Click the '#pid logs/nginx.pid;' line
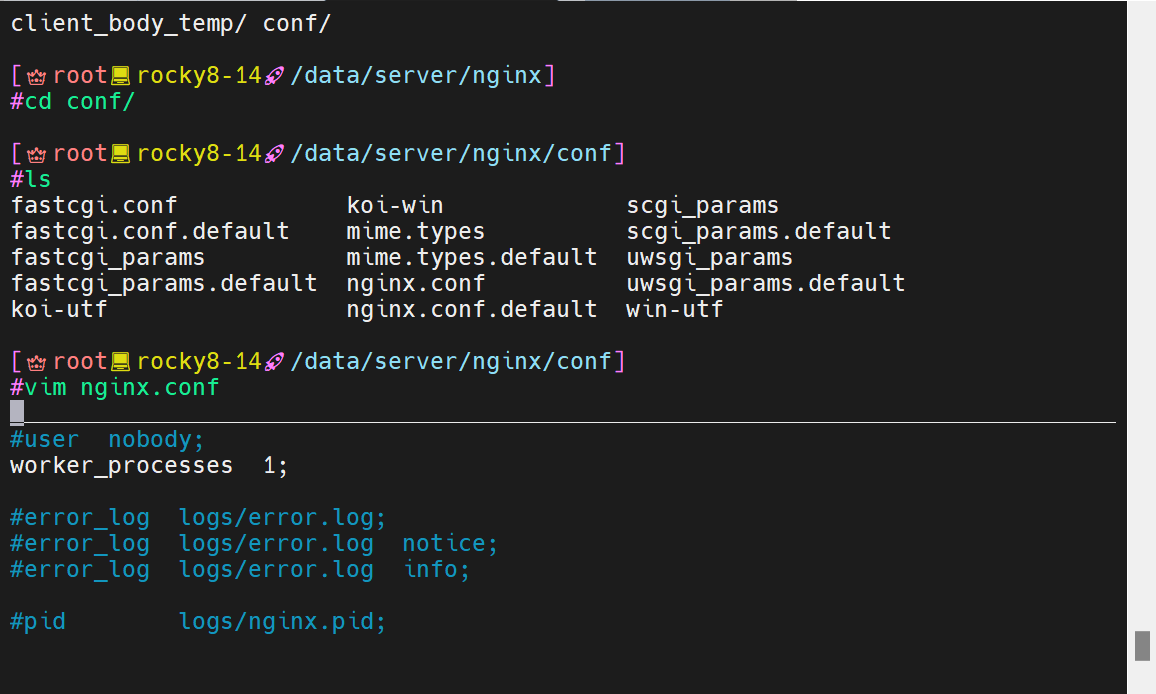This screenshot has height=694, width=1156. point(198,622)
